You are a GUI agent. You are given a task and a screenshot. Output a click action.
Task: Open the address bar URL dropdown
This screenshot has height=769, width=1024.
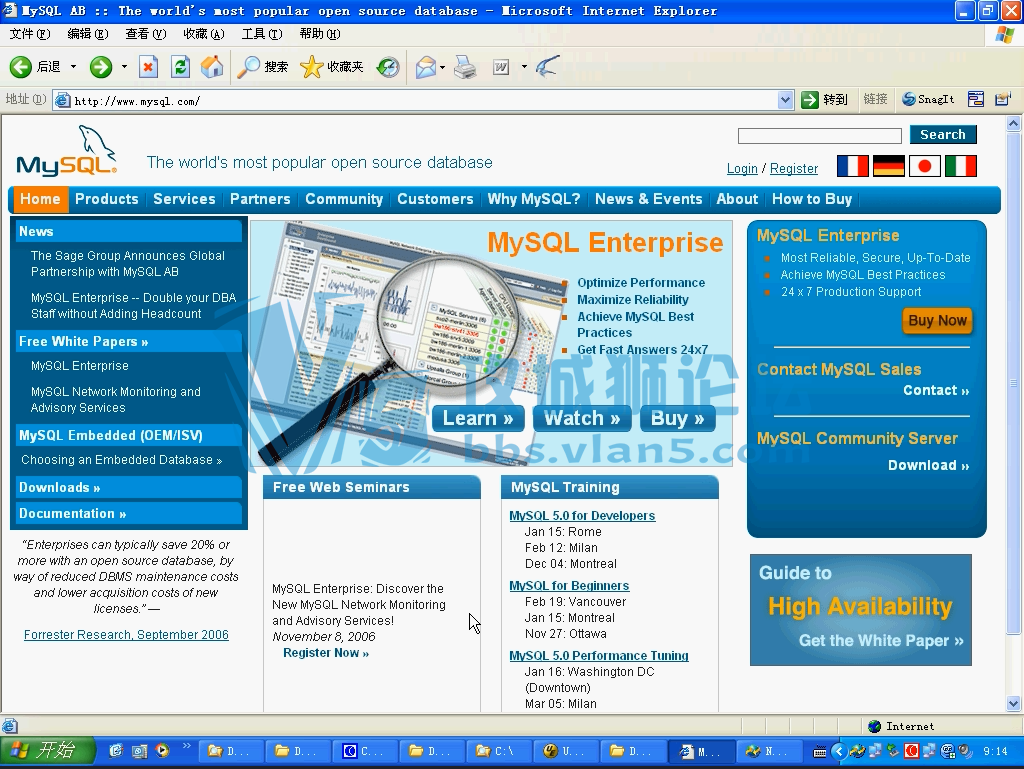point(786,100)
